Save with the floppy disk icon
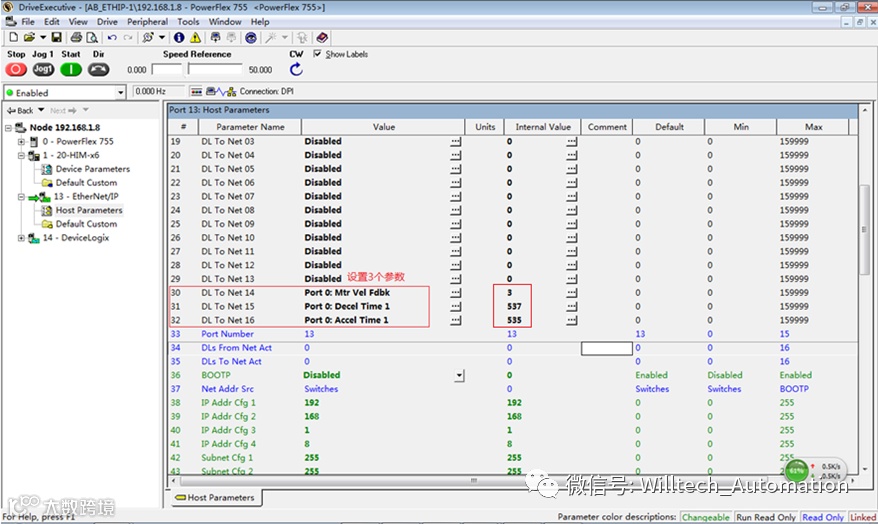Screen dimensions: 878x524 tap(56, 38)
